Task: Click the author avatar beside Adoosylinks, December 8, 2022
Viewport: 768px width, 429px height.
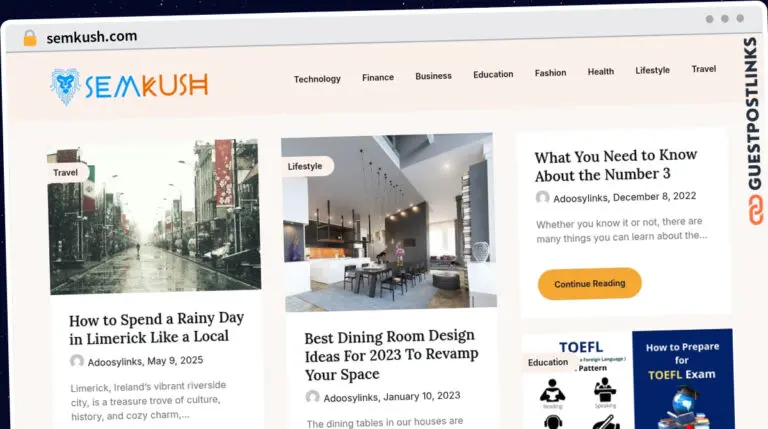Action: point(542,198)
